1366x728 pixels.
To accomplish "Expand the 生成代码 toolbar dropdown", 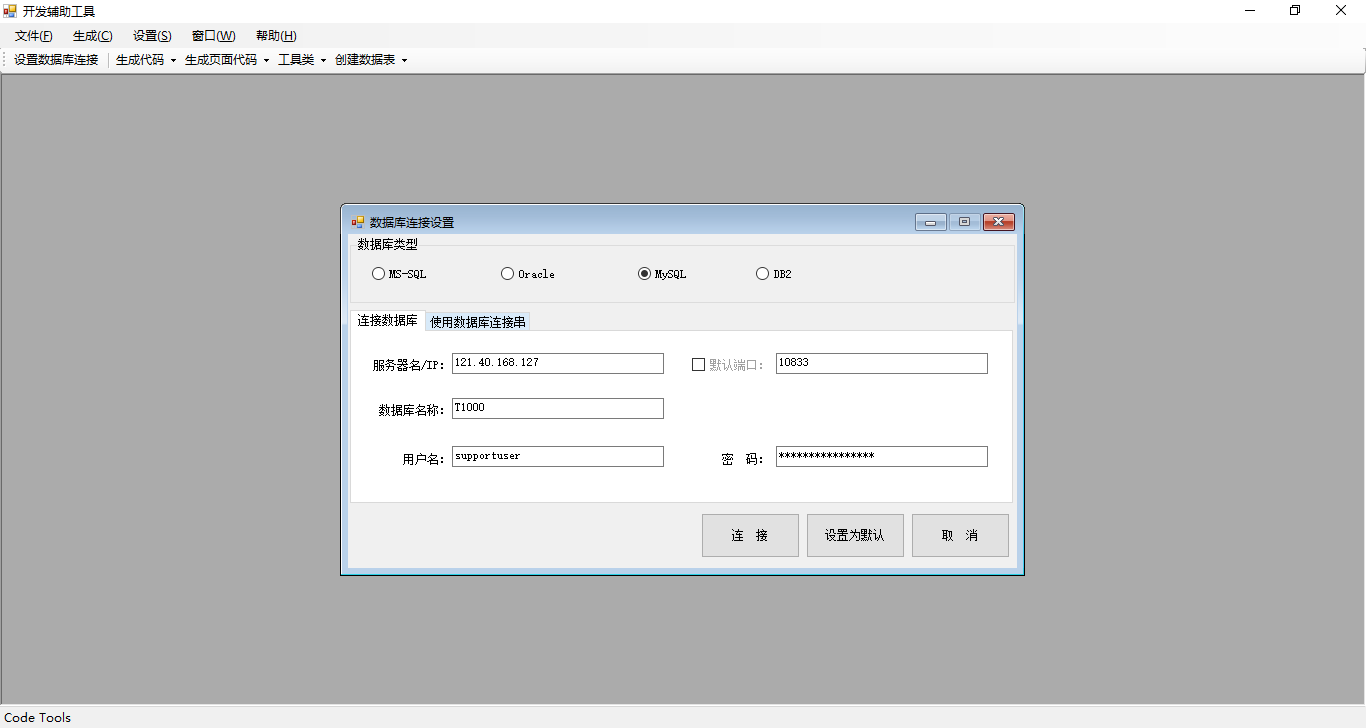I will [173, 60].
